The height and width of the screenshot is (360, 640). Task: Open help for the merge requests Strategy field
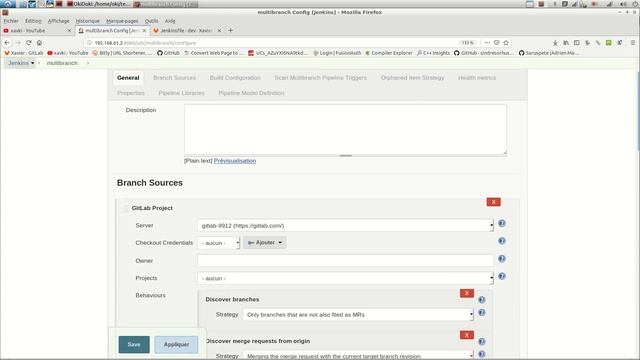[482, 354]
